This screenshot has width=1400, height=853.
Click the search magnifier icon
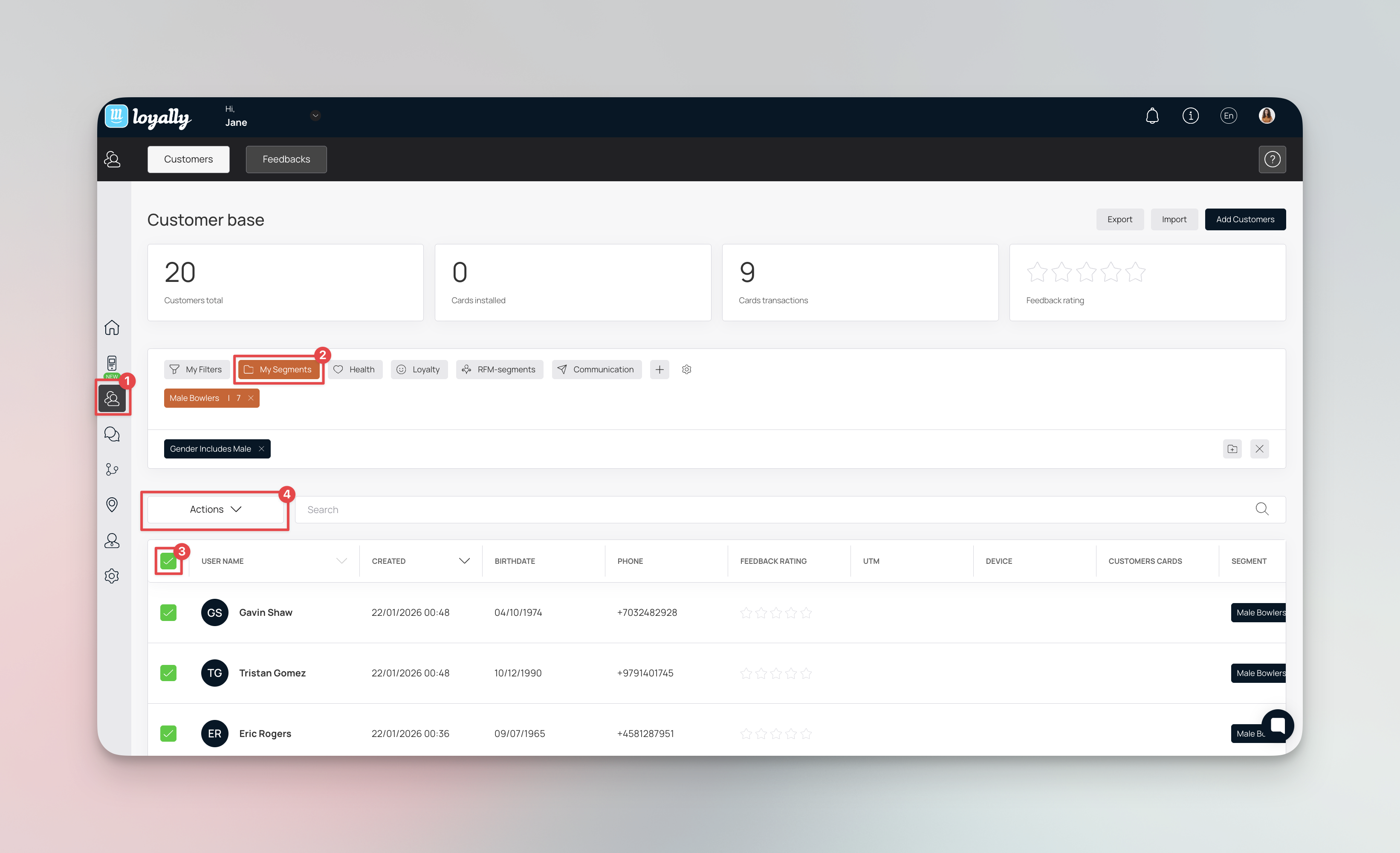(1261, 509)
